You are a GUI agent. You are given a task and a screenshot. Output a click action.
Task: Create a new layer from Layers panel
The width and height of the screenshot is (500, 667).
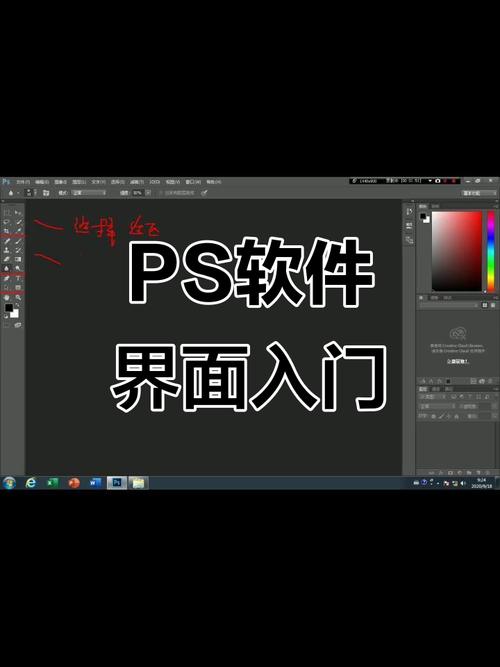(478, 472)
